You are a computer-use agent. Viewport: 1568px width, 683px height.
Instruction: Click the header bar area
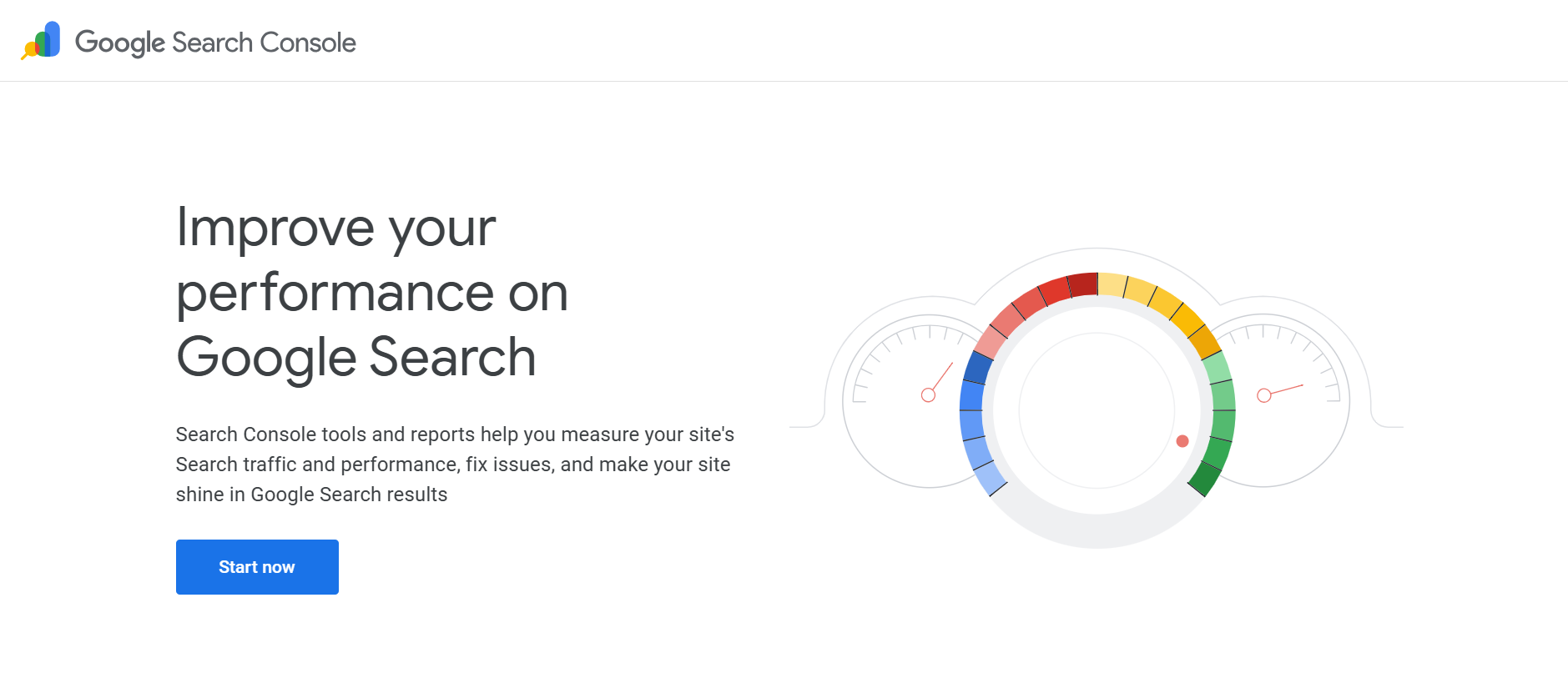coord(784,40)
